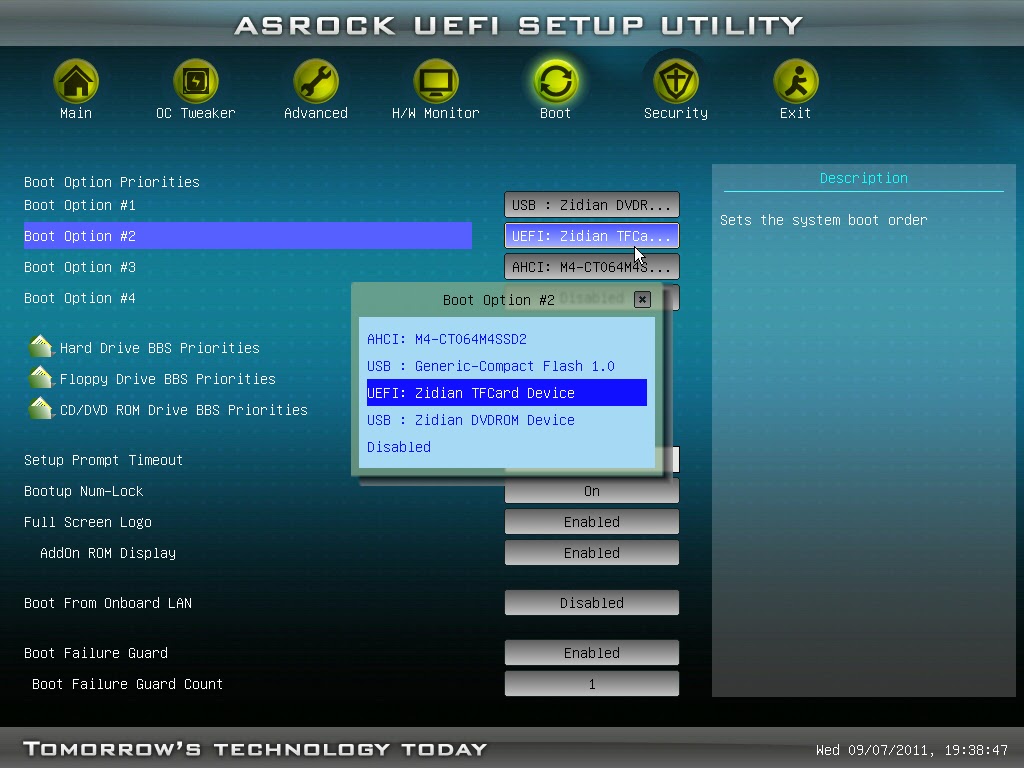Viewport: 1024px width, 768px height.
Task: Choose UEFI: Zidian TFCard Device option
Action: point(507,392)
